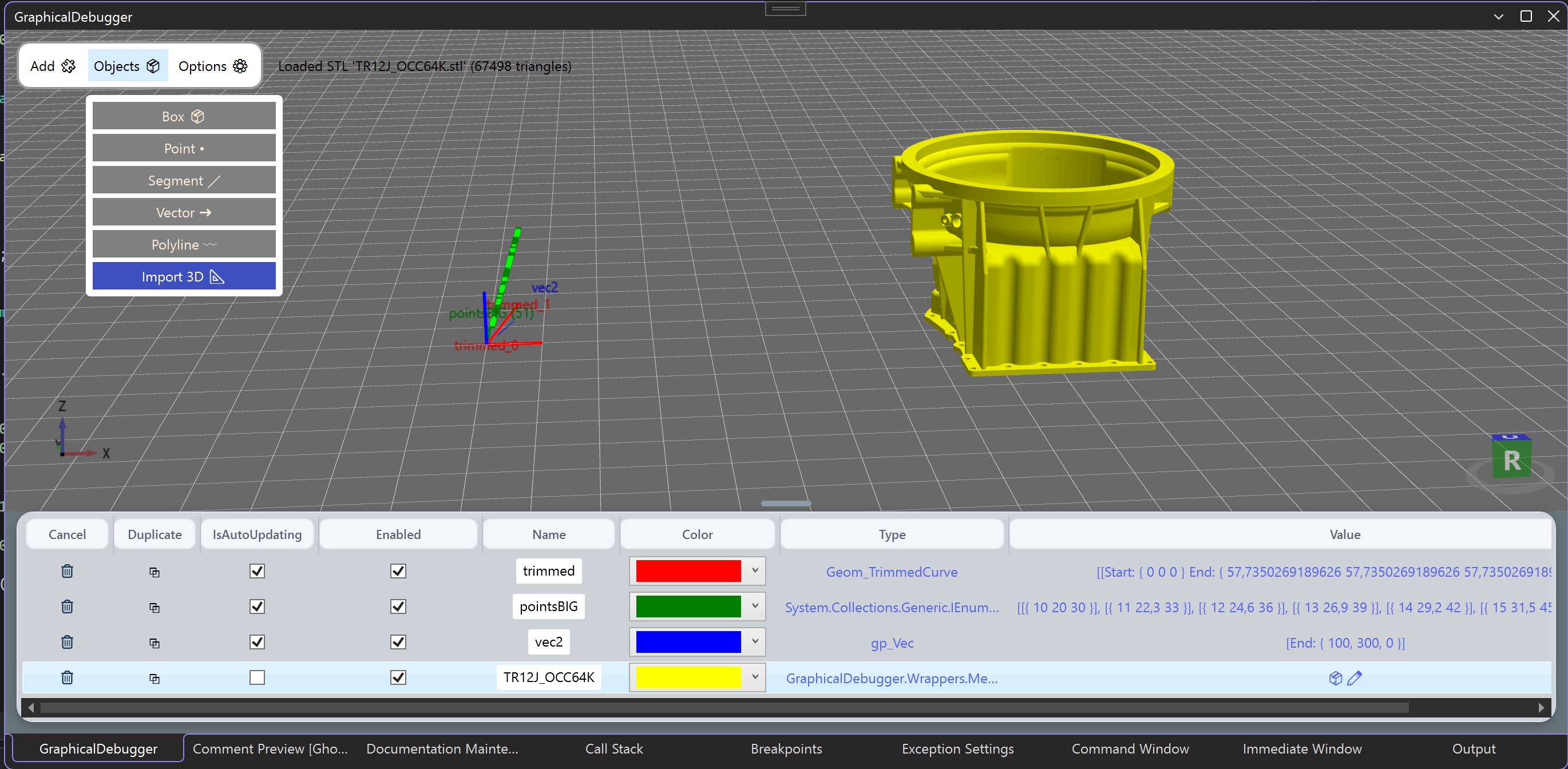Click the Type column header
1568x769 pixels.
click(x=892, y=534)
